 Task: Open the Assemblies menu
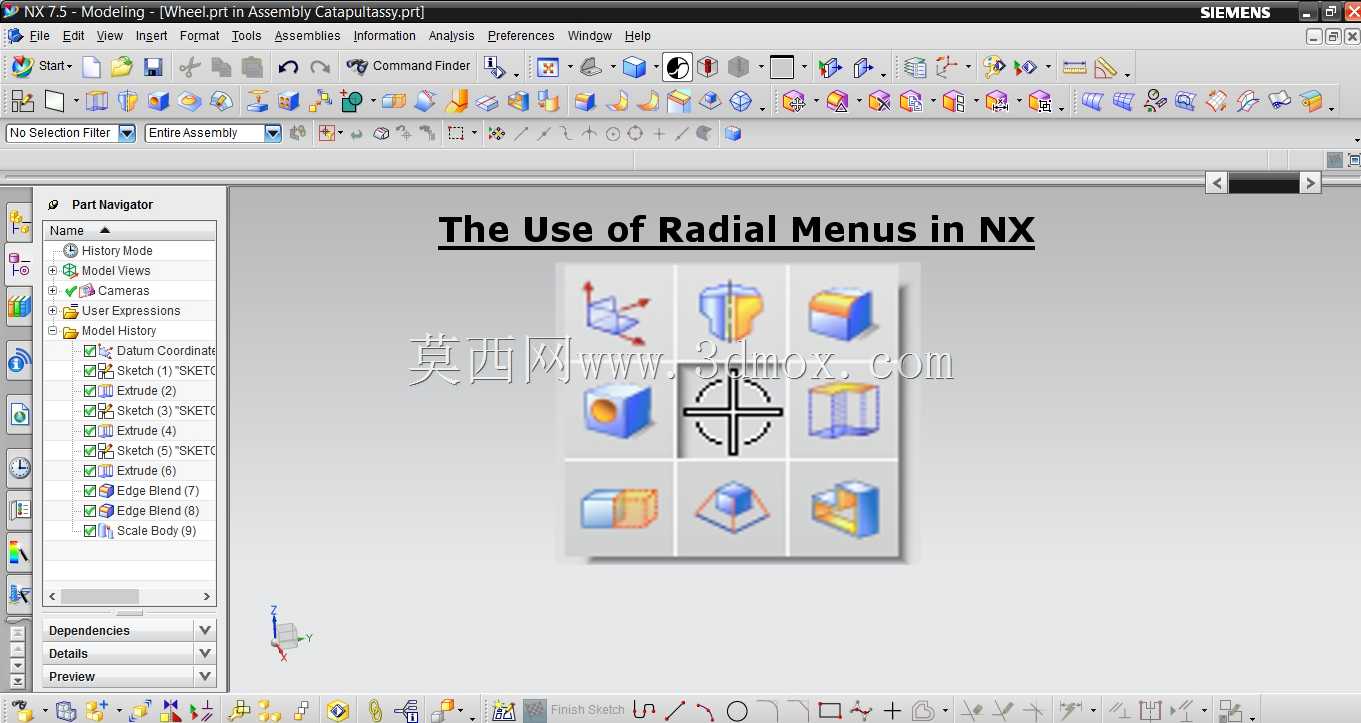[308, 36]
